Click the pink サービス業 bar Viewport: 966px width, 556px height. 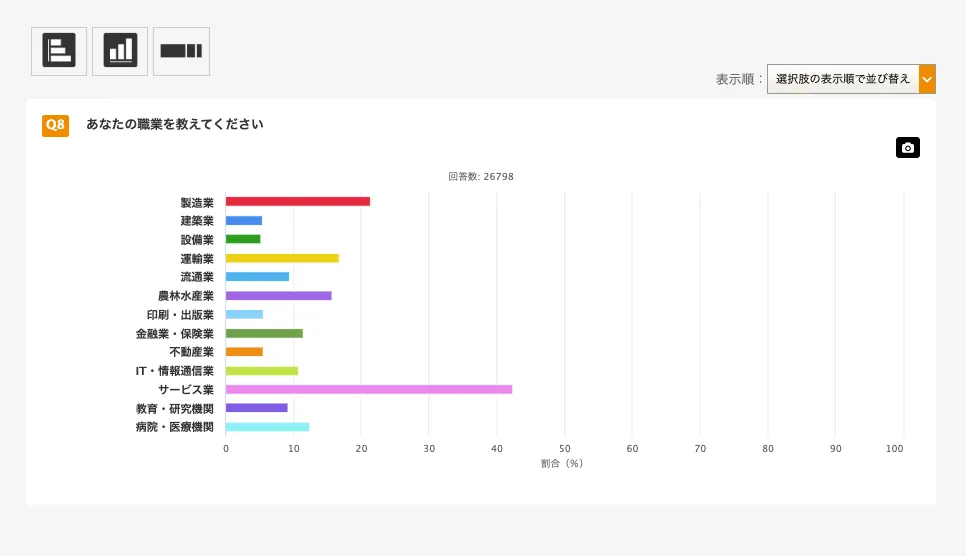368,389
